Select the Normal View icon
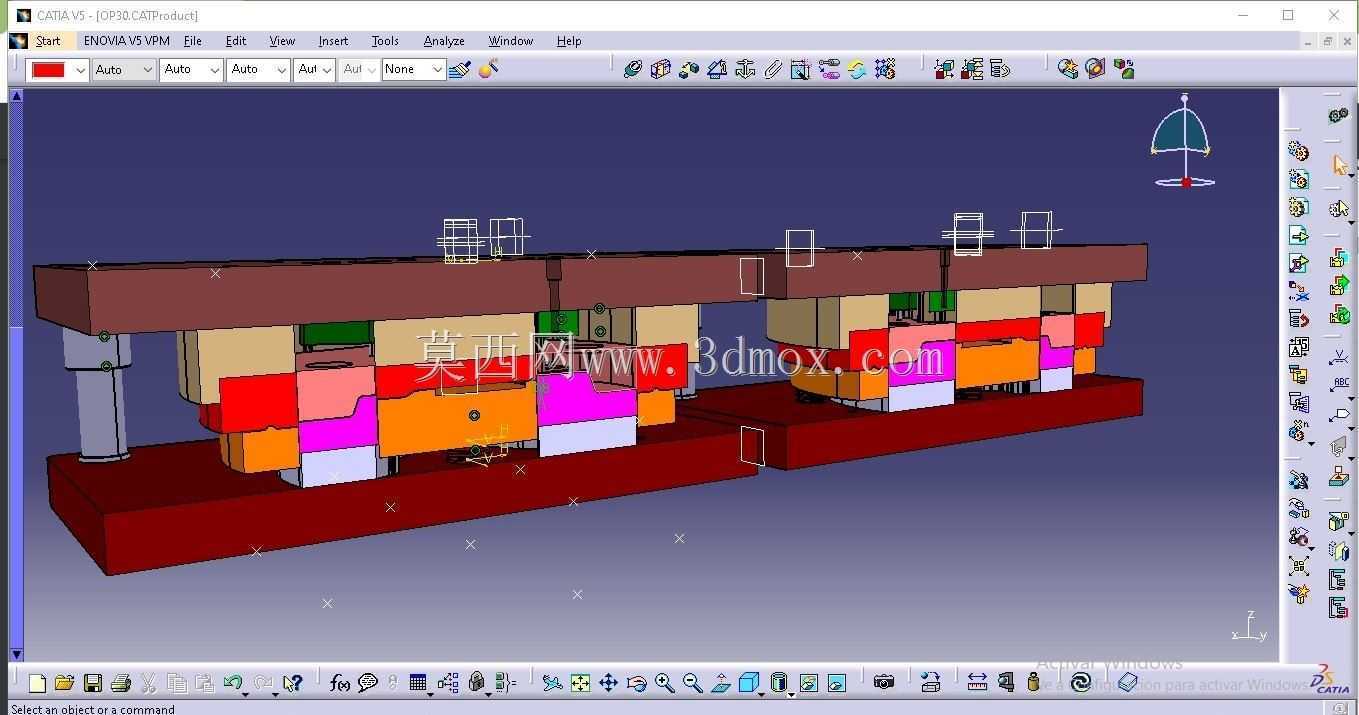This screenshot has height=715, width=1359. tap(720, 683)
